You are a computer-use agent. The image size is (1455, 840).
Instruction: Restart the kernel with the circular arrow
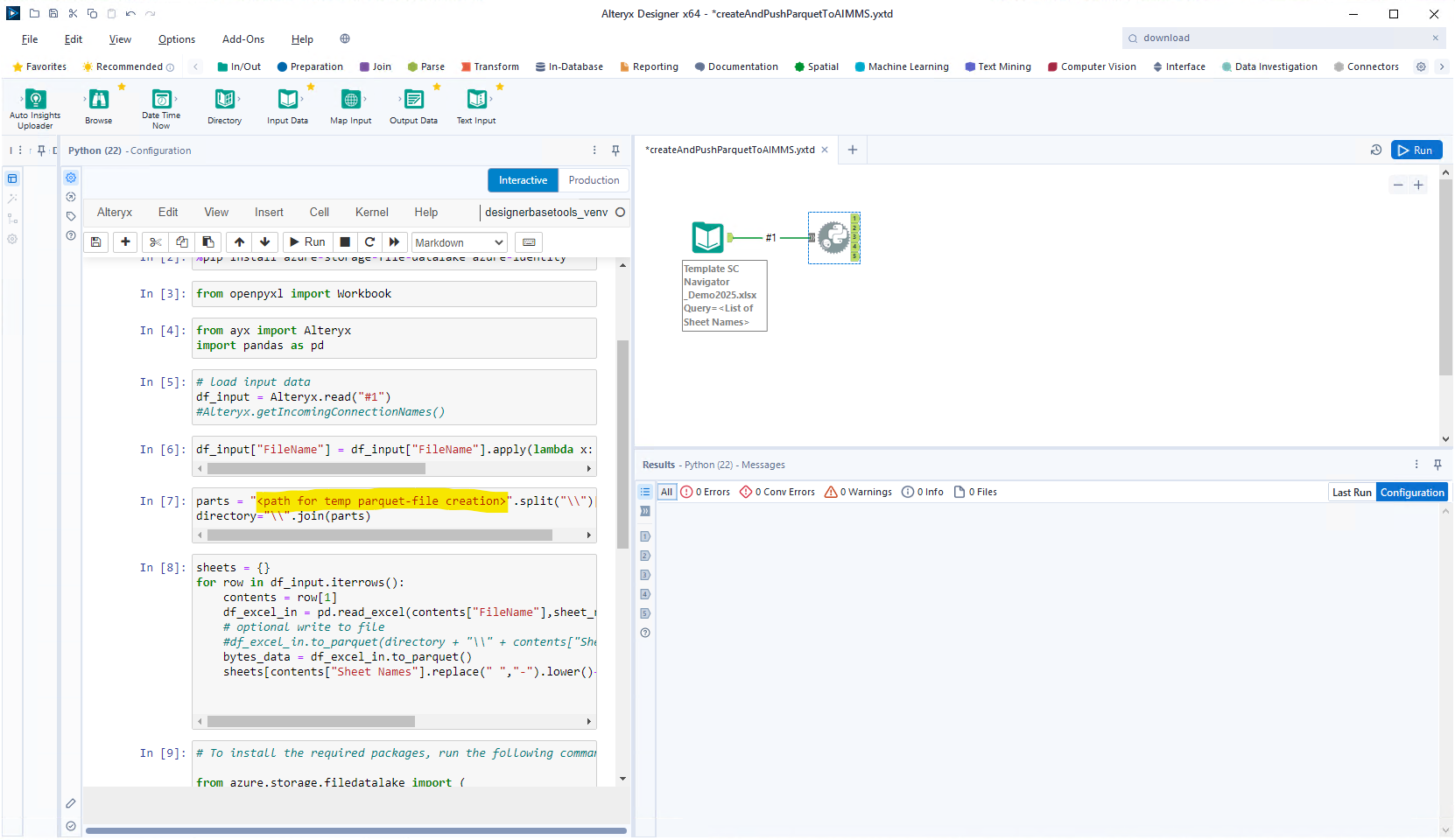click(369, 242)
